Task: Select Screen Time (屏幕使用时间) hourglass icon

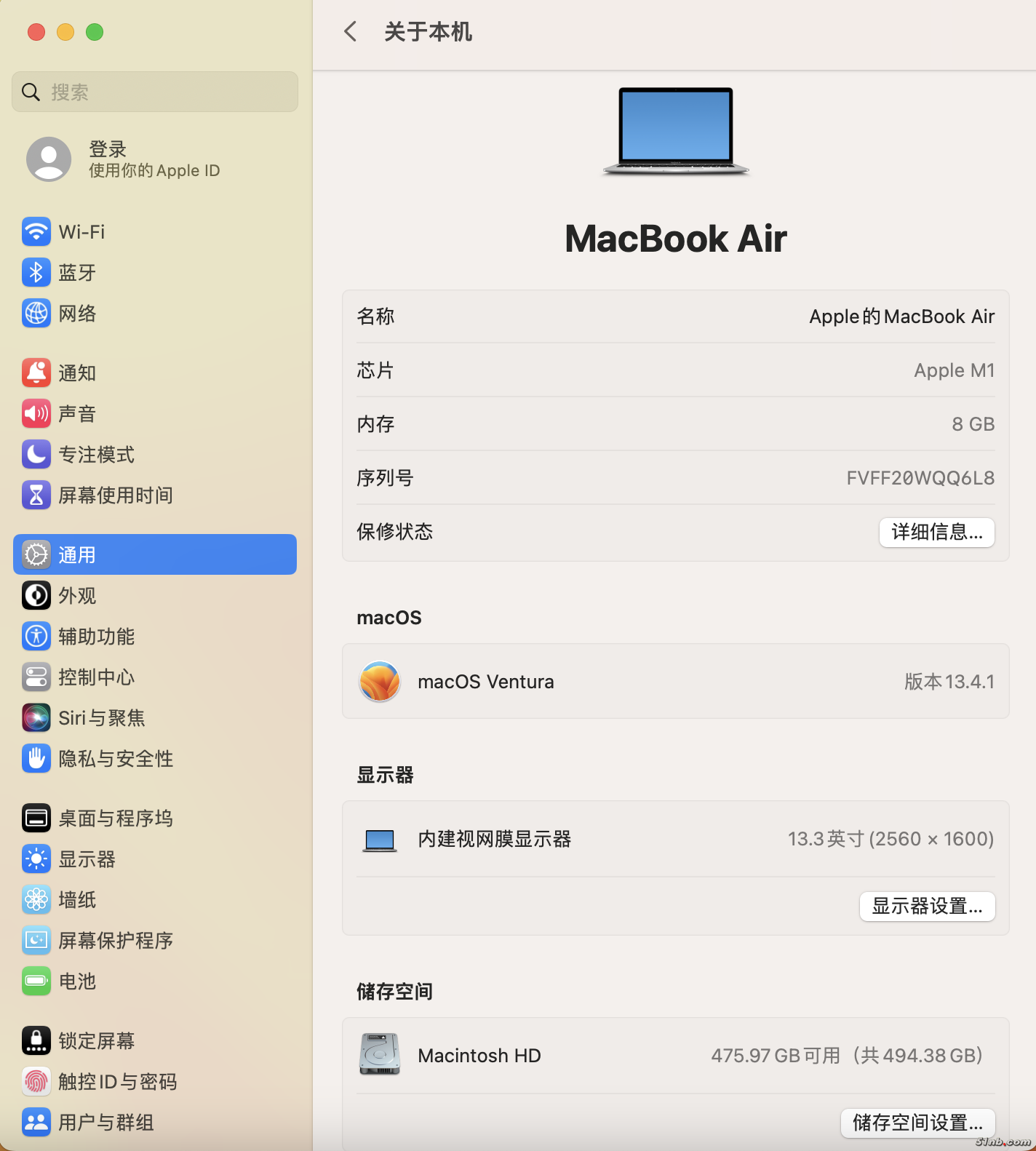Action: pyautogui.click(x=36, y=495)
